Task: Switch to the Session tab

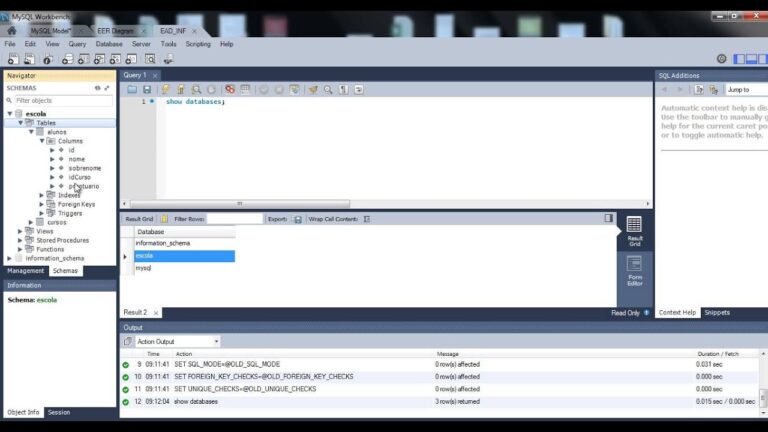Action: click(59, 412)
